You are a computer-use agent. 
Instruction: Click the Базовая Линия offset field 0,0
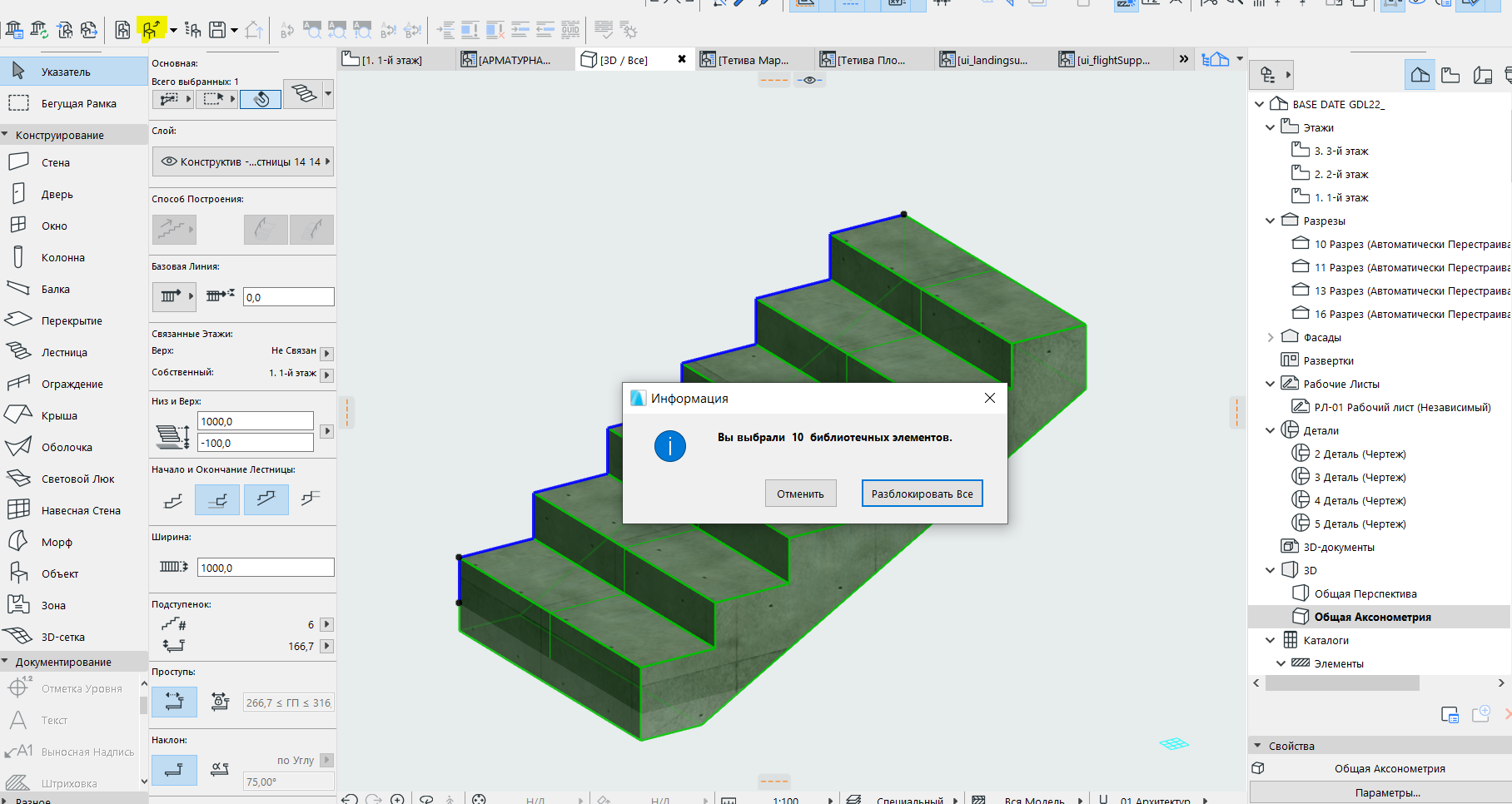click(x=288, y=297)
